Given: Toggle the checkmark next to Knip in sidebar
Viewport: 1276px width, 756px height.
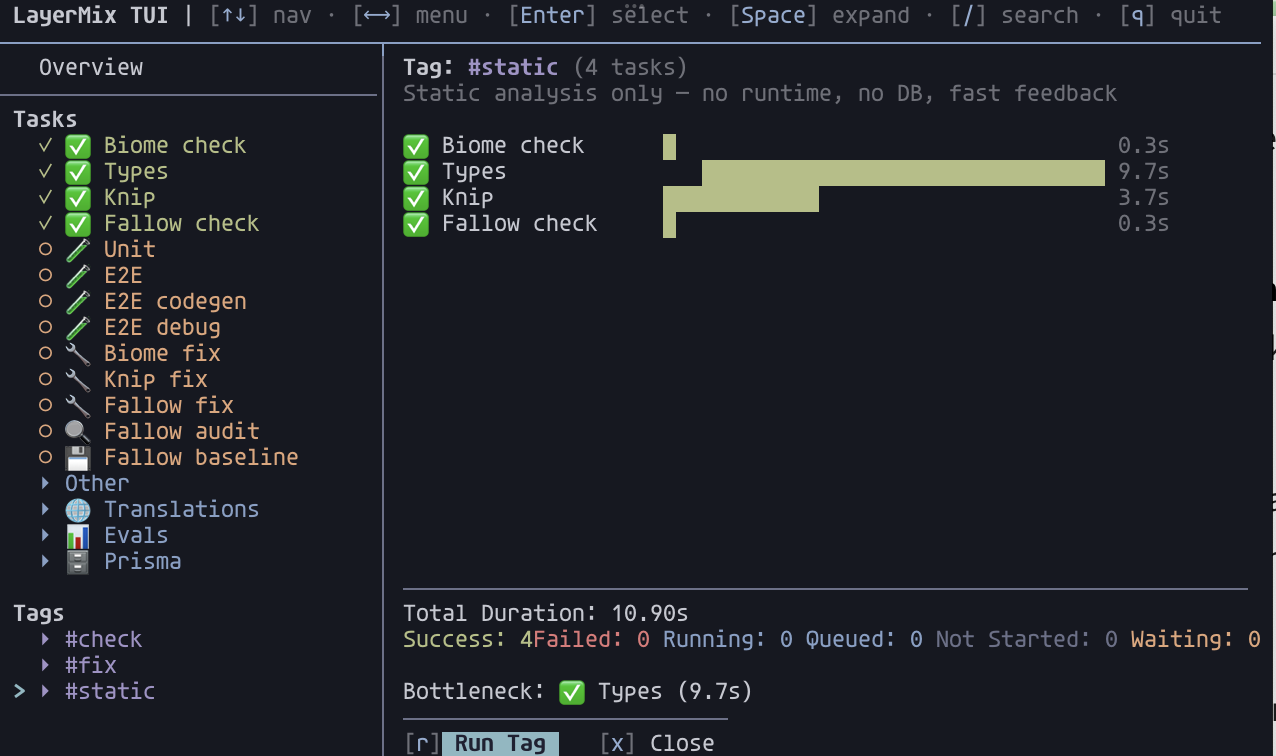Looking at the screenshot, I should pyautogui.click(x=45, y=198).
